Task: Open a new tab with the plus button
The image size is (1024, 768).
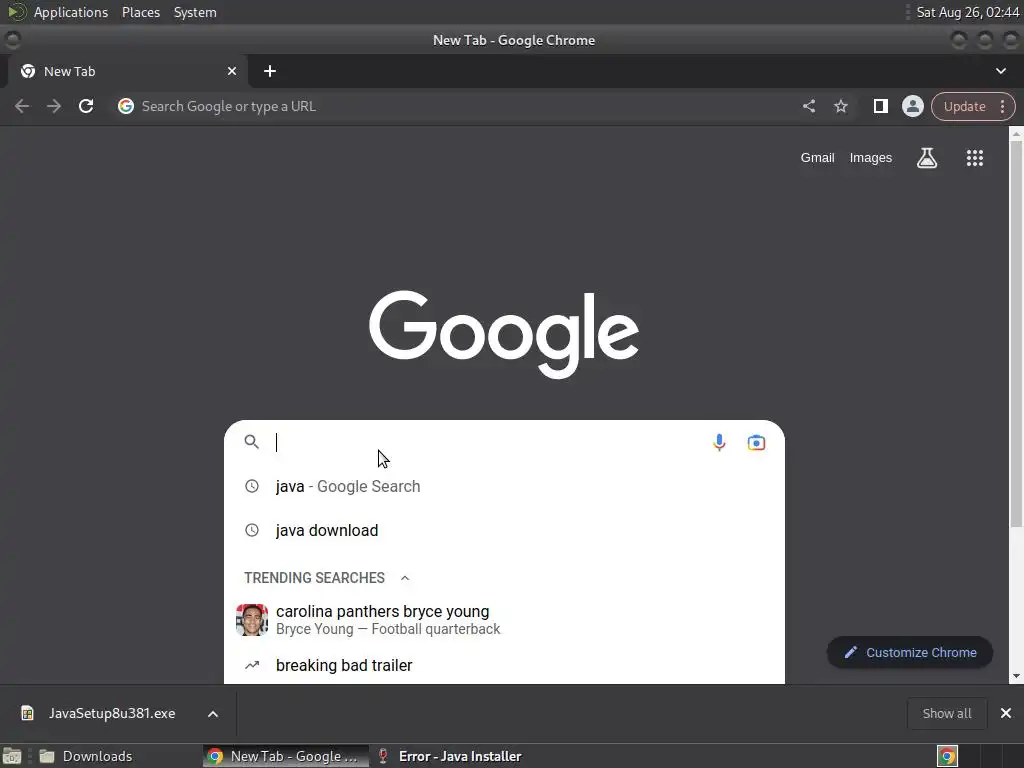Action: 270,71
